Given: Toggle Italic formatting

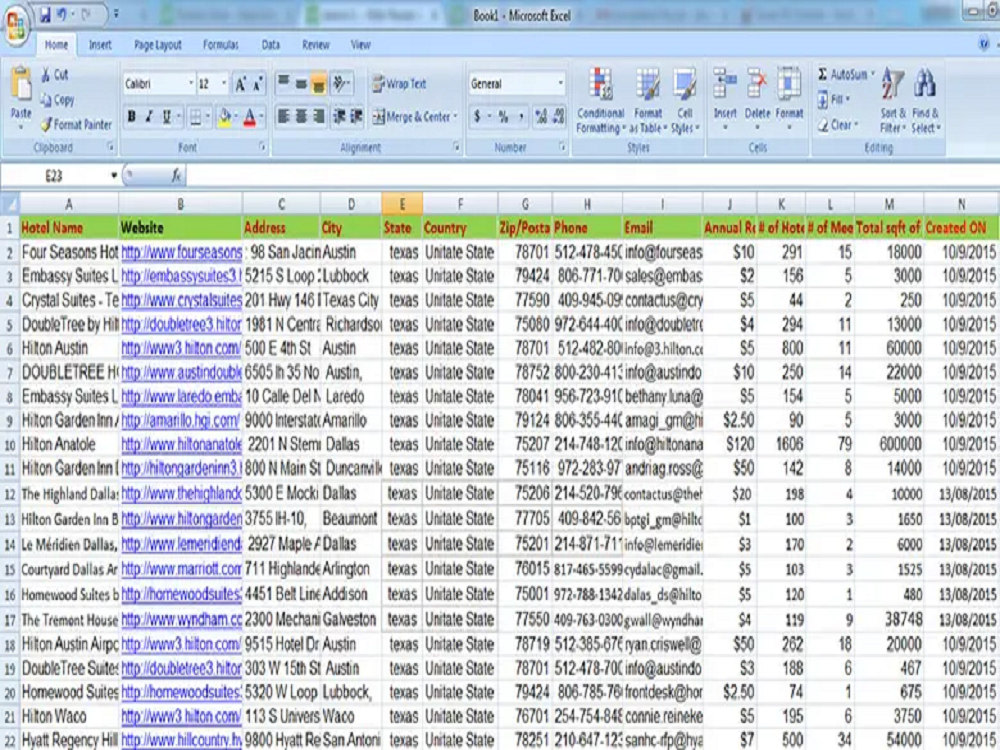Looking at the screenshot, I should pyautogui.click(x=149, y=117).
